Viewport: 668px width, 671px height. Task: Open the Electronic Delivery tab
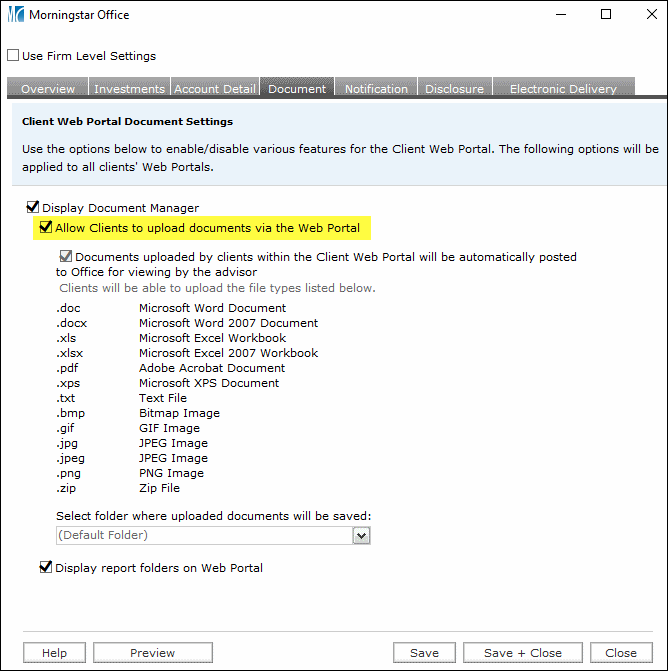[563, 89]
